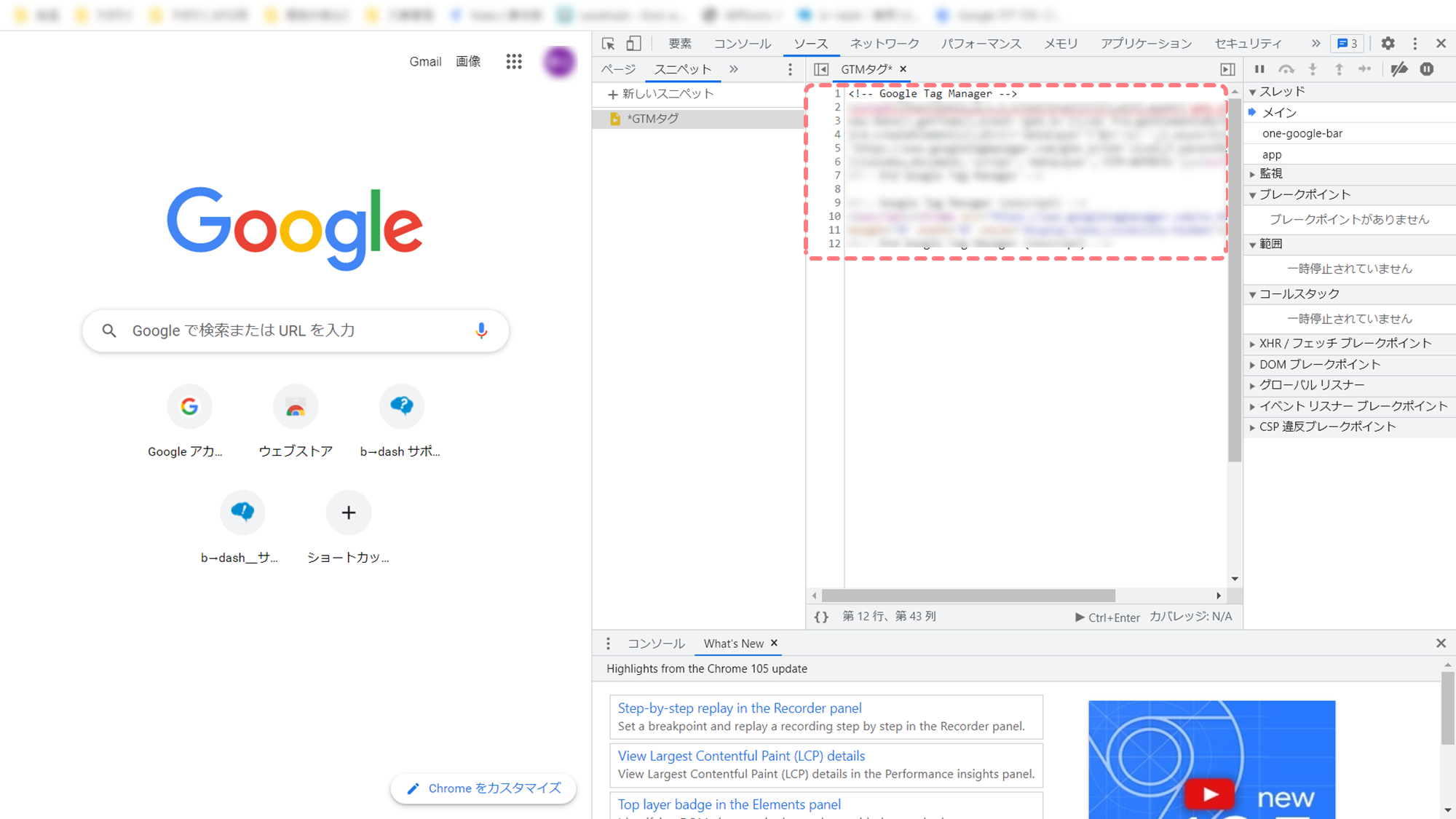Close the What's New drawer tab
Image resolution: width=1456 pixels, height=819 pixels.
point(775,643)
